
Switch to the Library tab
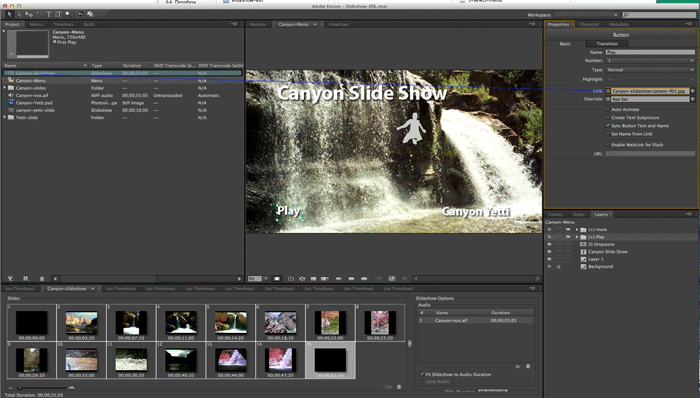click(555, 215)
